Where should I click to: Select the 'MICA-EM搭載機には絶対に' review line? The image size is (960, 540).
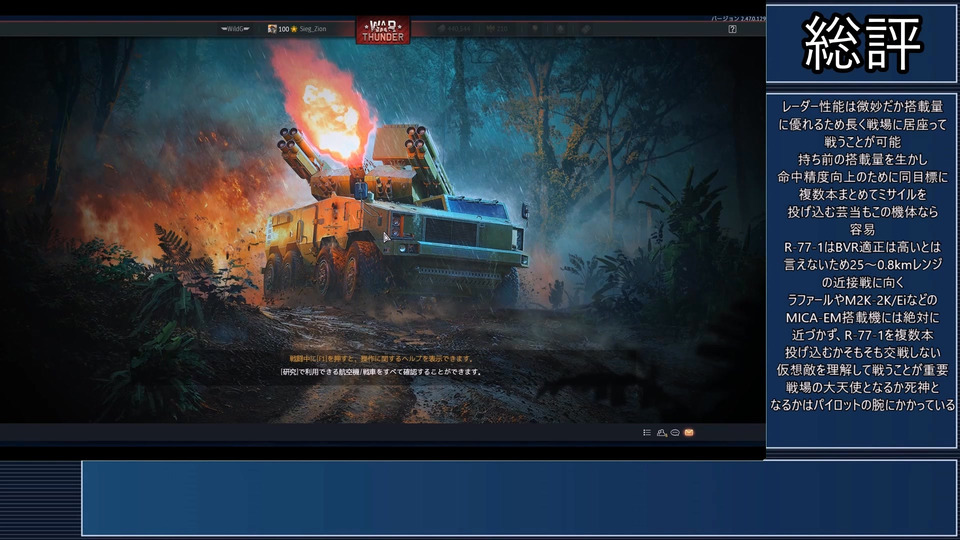pyautogui.click(x=862, y=318)
